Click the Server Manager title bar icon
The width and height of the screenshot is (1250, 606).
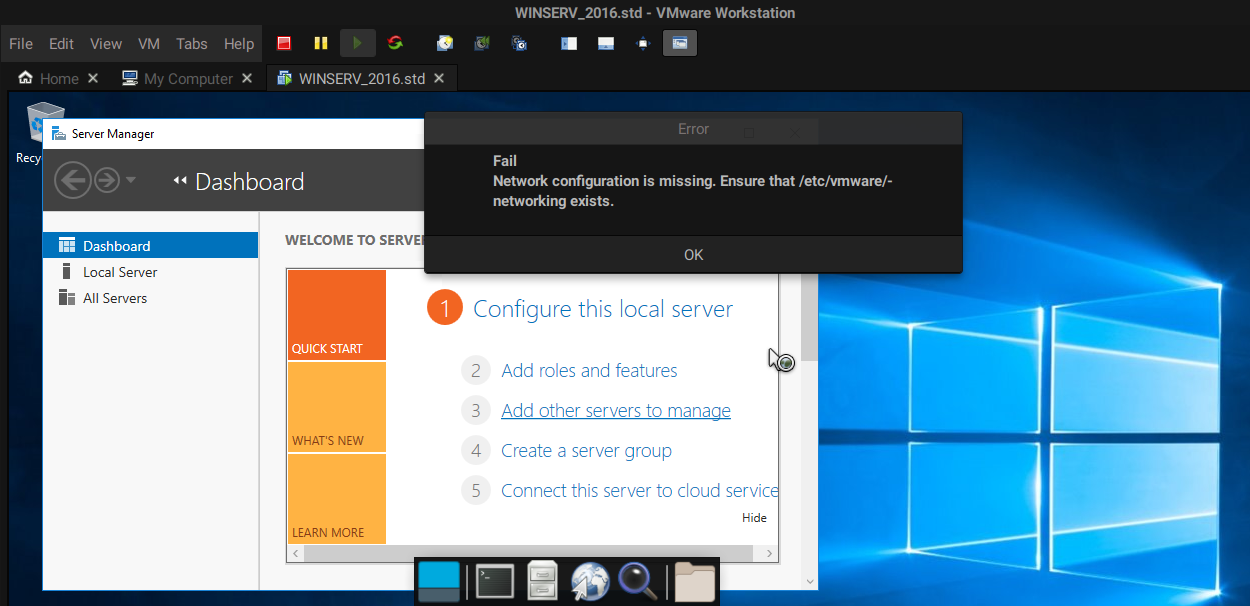[59, 133]
